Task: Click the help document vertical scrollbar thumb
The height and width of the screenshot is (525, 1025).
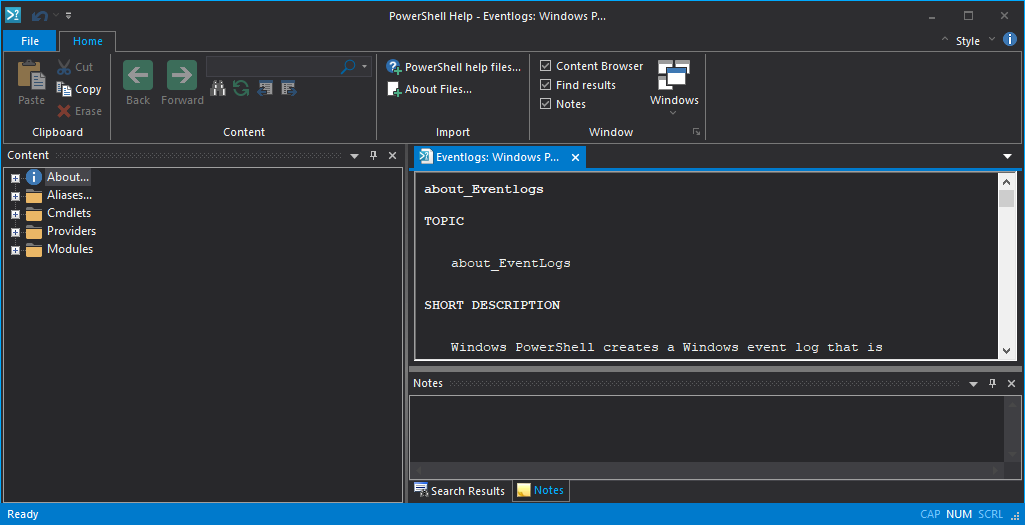Action: tap(1006, 198)
